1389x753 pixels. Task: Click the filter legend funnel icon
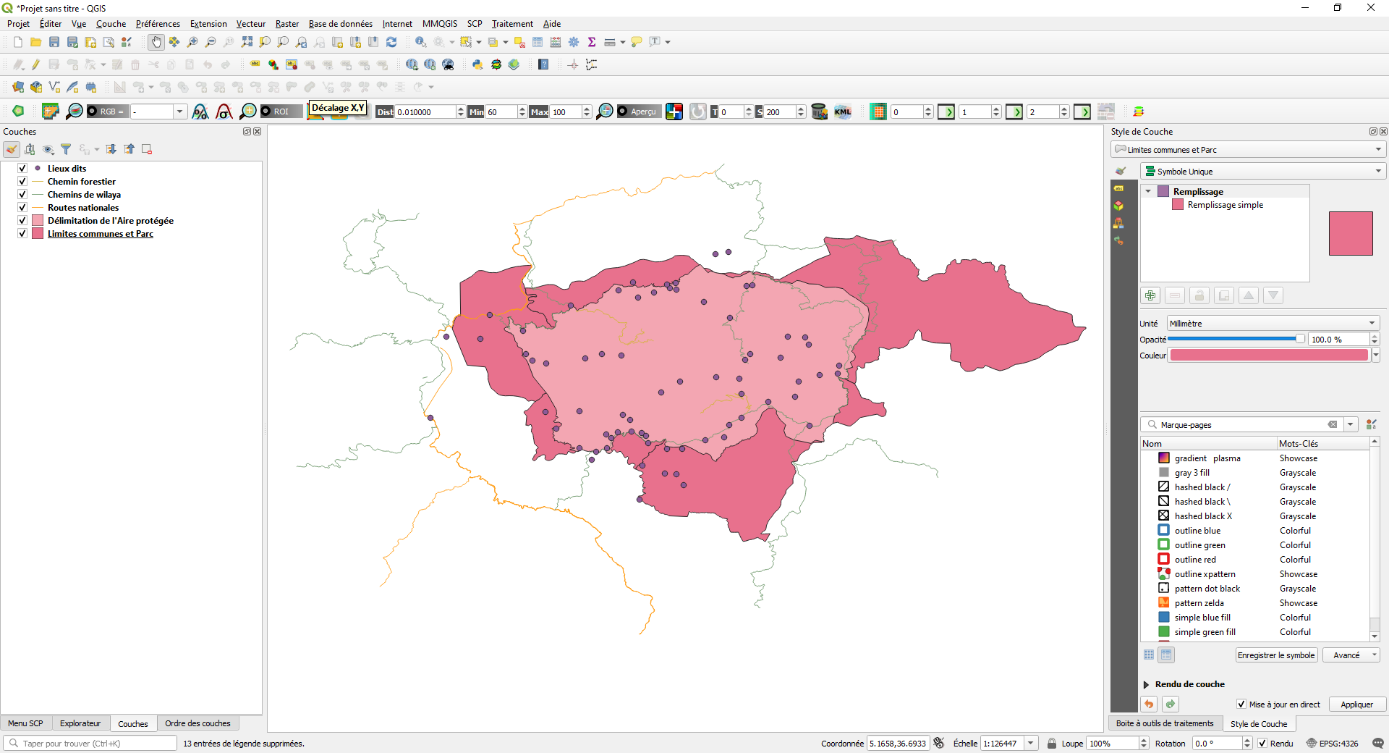pyautogui.click(x=66, y=150)
